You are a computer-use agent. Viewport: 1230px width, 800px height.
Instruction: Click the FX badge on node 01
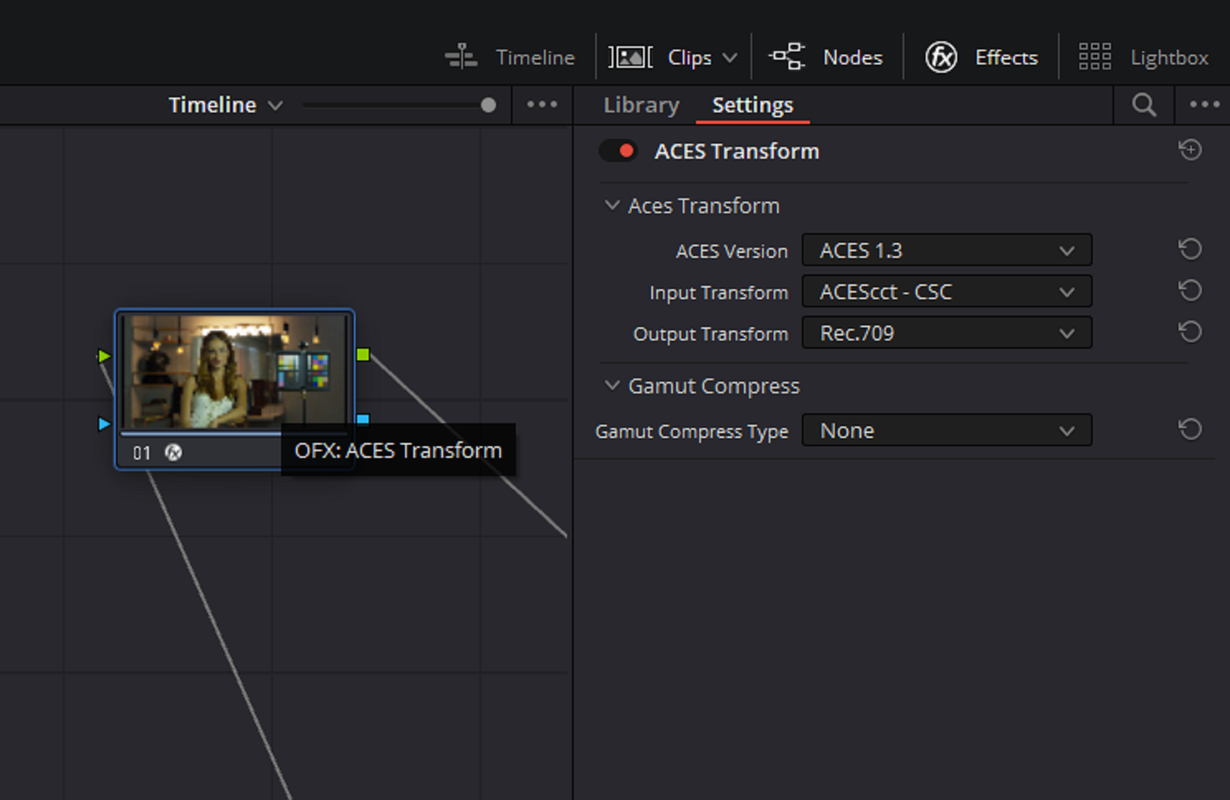click(173, 453)
